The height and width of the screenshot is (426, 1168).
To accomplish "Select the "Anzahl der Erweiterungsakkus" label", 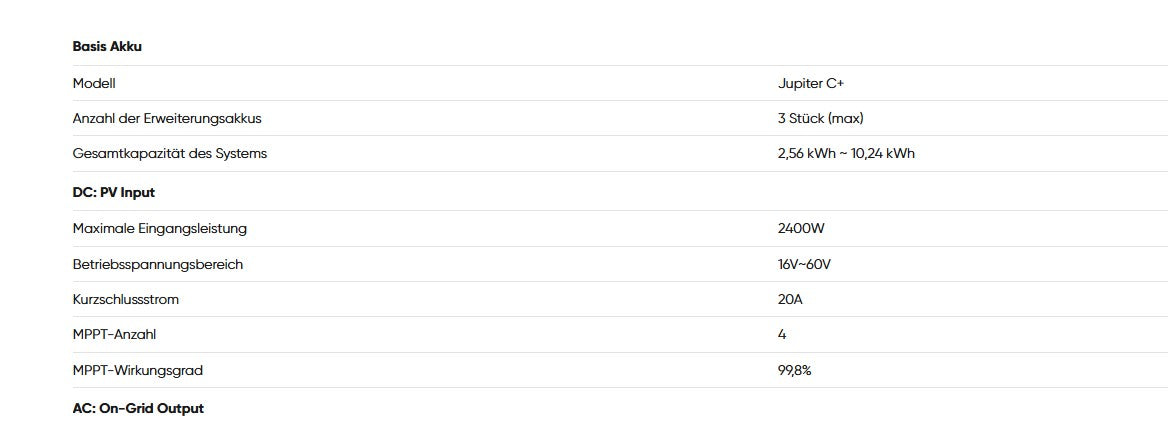I will pos(167,119).
